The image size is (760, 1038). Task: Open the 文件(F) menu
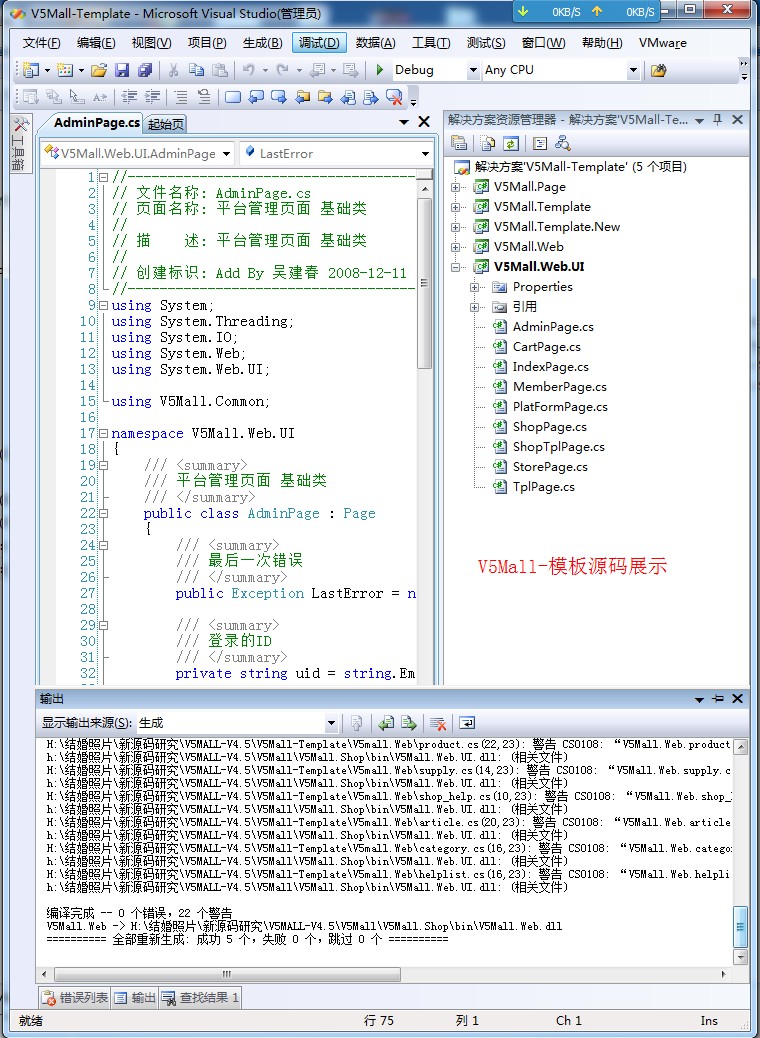click(42, 43)
